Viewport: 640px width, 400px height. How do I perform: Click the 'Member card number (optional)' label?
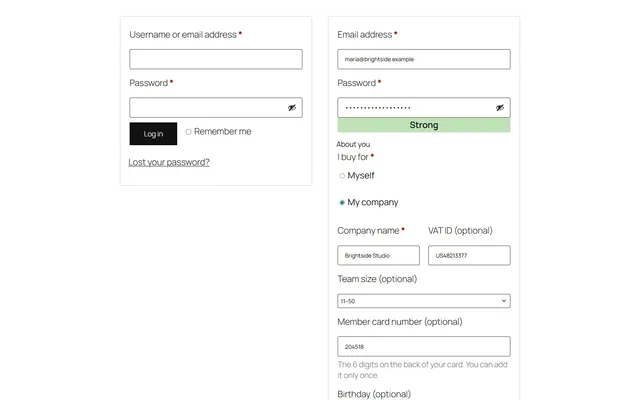pyautogui.click(x=400, y=322)
